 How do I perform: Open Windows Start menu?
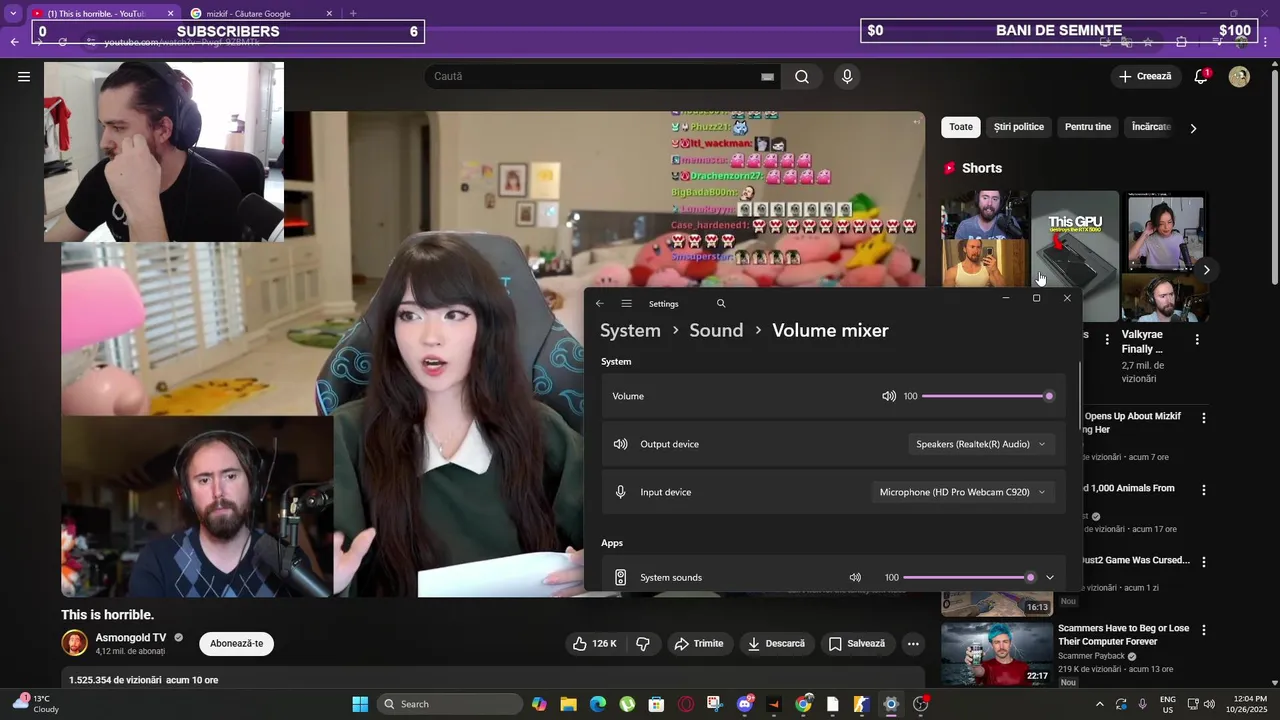click(x=360, y=704)
